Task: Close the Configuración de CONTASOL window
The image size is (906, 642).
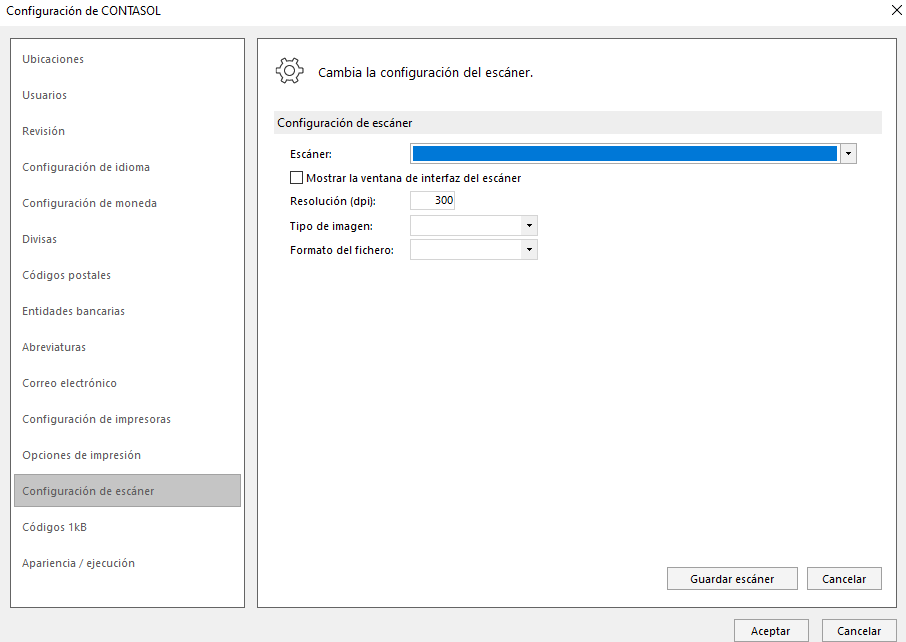Action: [x=896, y=10]
